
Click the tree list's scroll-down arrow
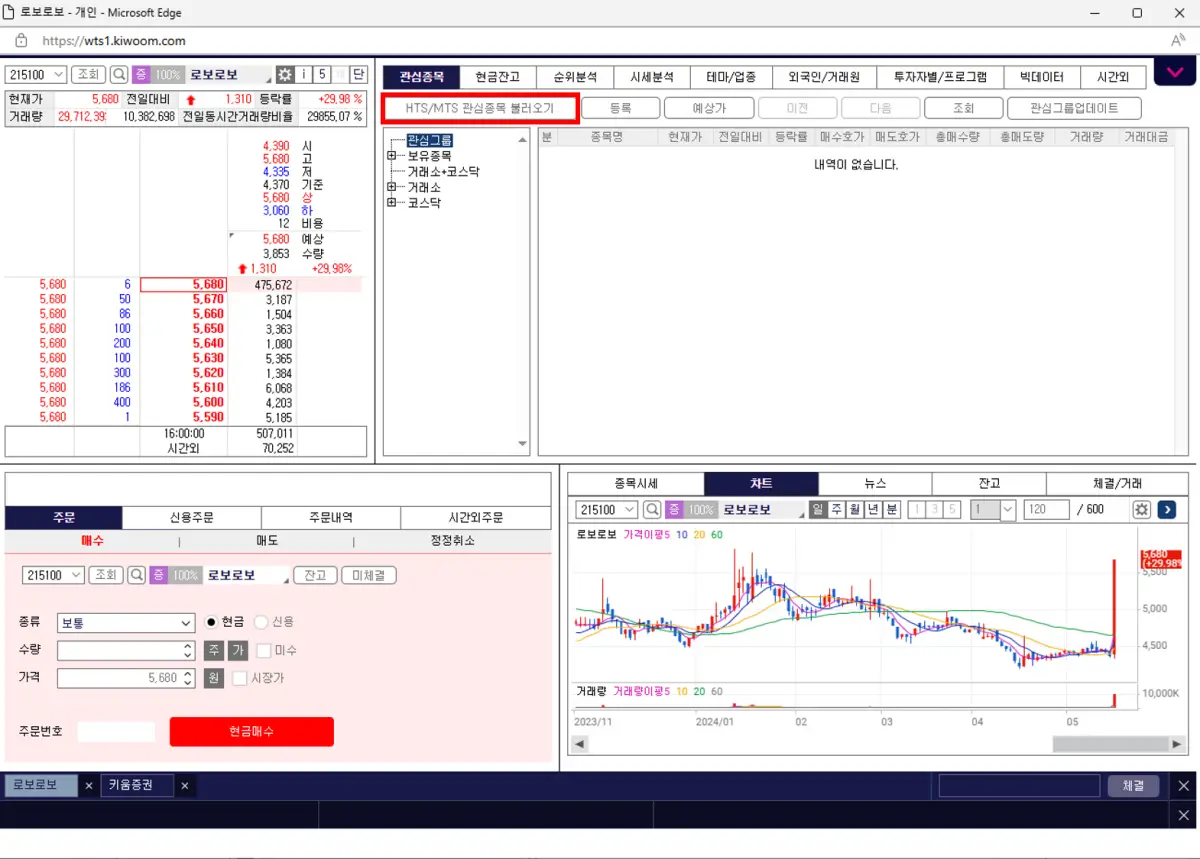522,444
